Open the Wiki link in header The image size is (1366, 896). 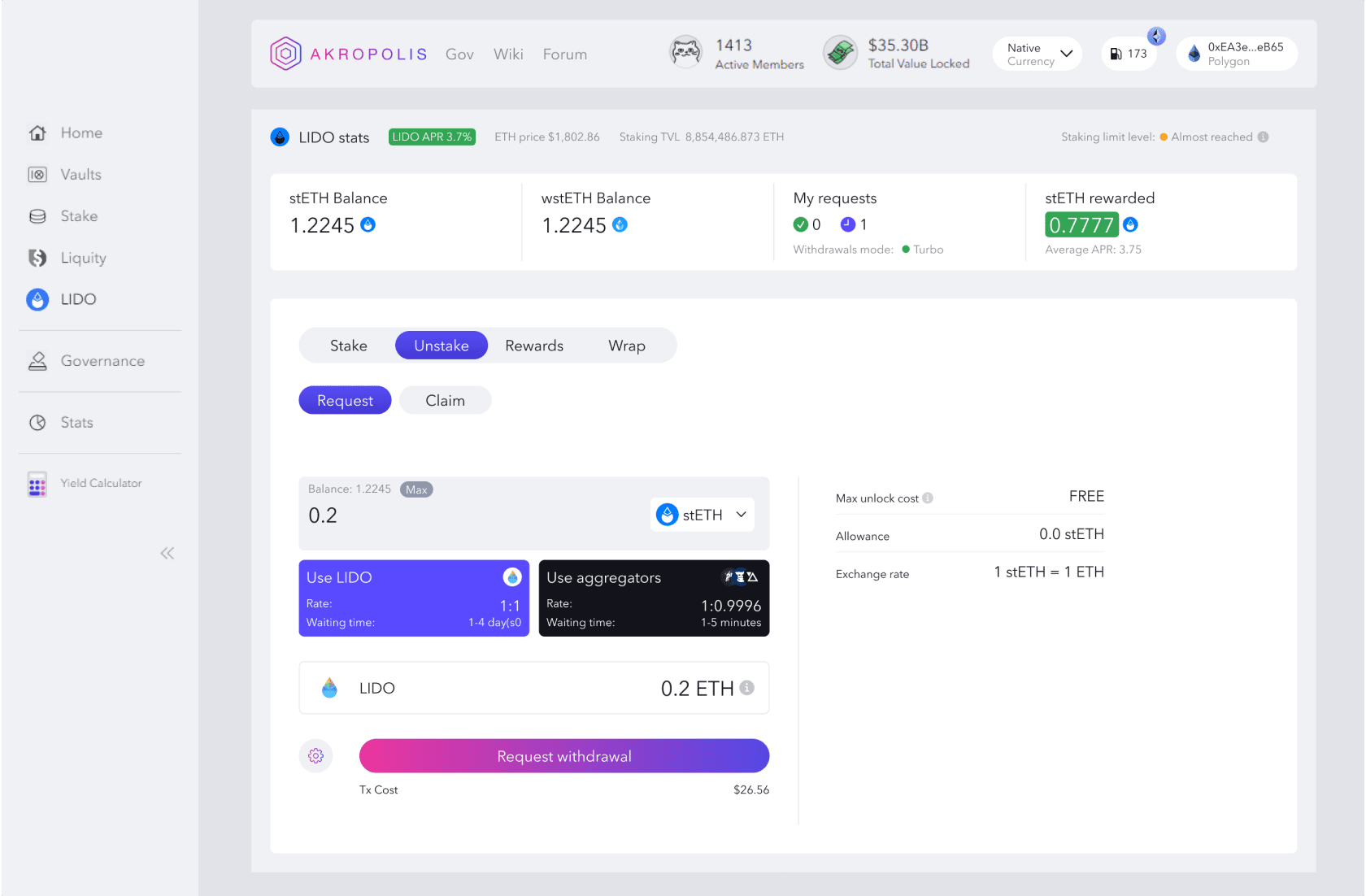508,54
